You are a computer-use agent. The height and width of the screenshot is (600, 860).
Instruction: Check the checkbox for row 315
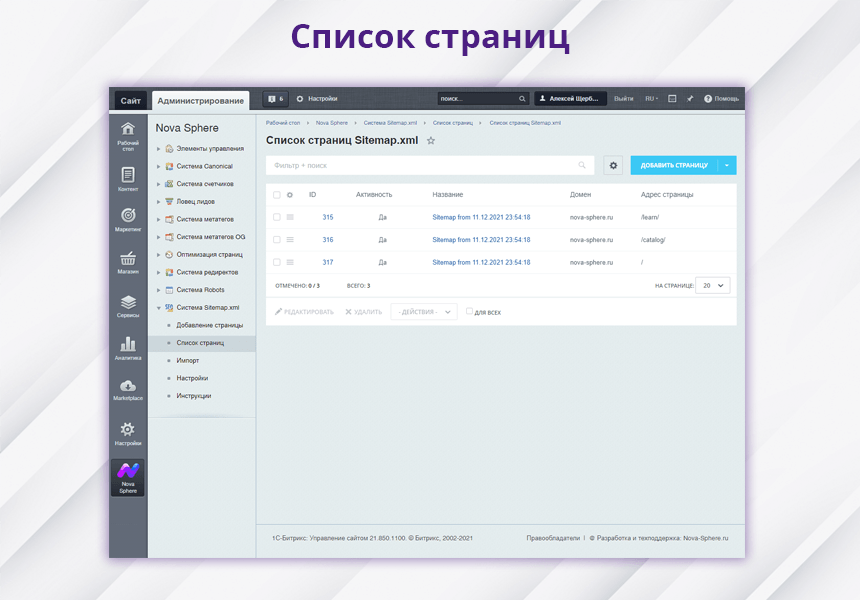277,217
